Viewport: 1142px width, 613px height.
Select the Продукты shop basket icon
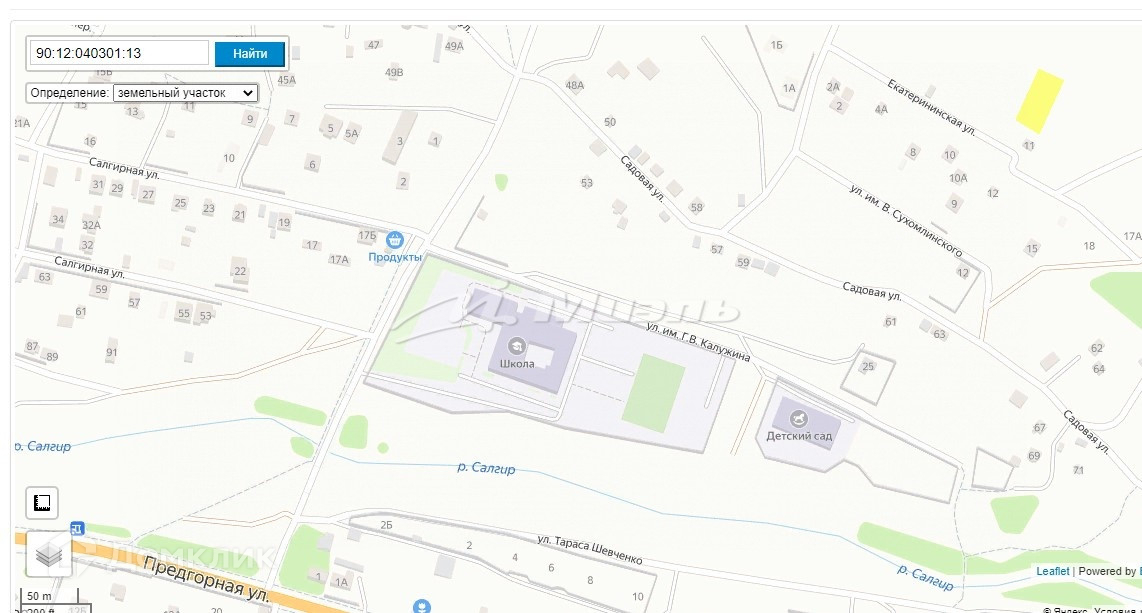(x=395, y=240)
